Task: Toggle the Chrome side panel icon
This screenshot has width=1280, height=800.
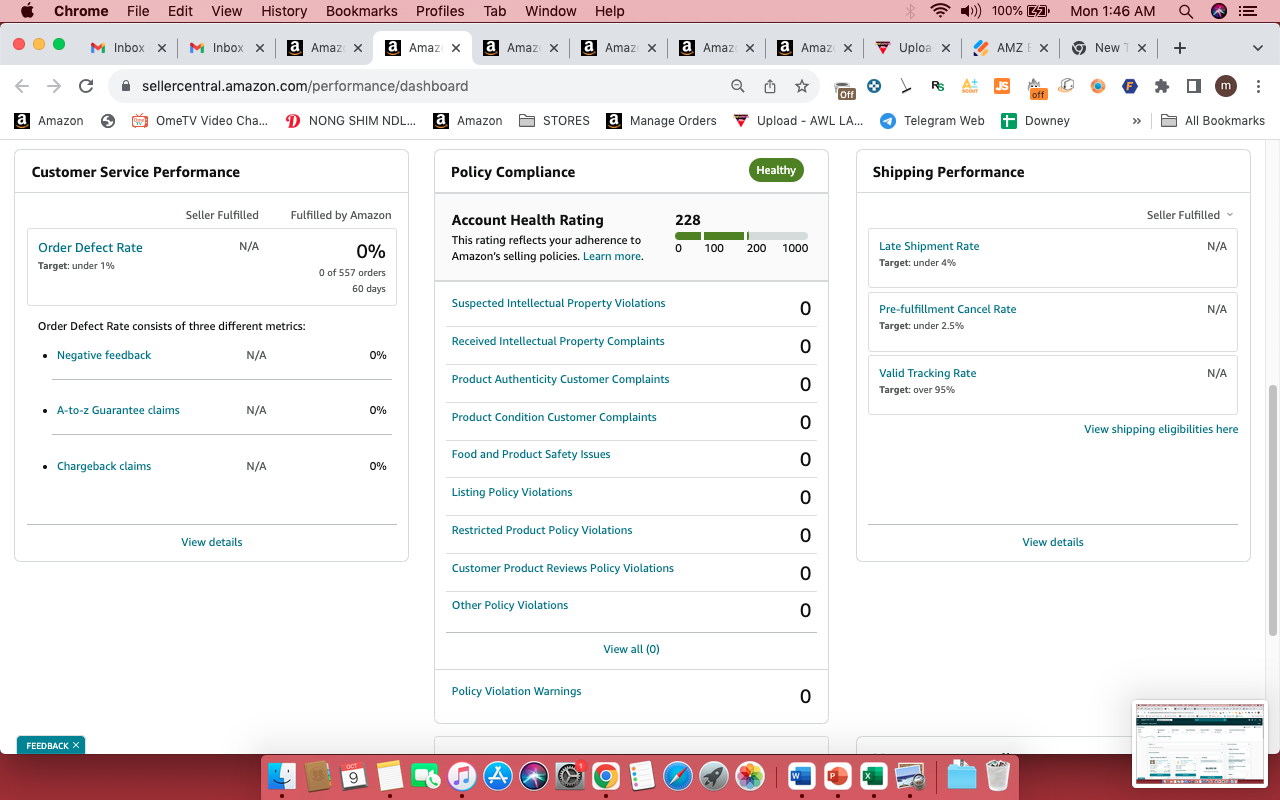Action: click(x=1193, y=86)
